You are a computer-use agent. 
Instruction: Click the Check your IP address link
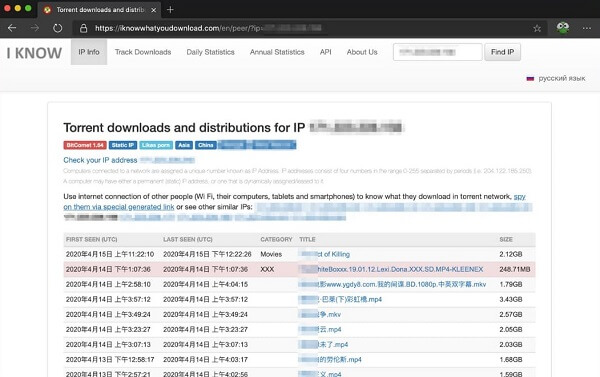pos(100,160)
